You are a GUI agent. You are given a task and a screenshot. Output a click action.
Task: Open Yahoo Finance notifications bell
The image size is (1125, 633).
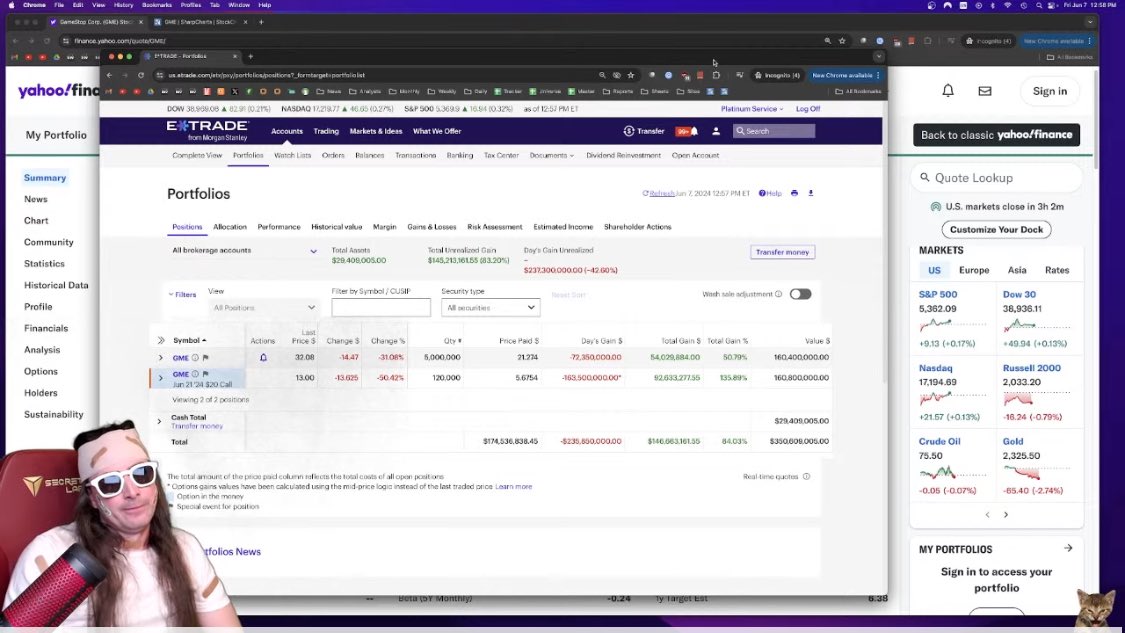click(948, 90)
